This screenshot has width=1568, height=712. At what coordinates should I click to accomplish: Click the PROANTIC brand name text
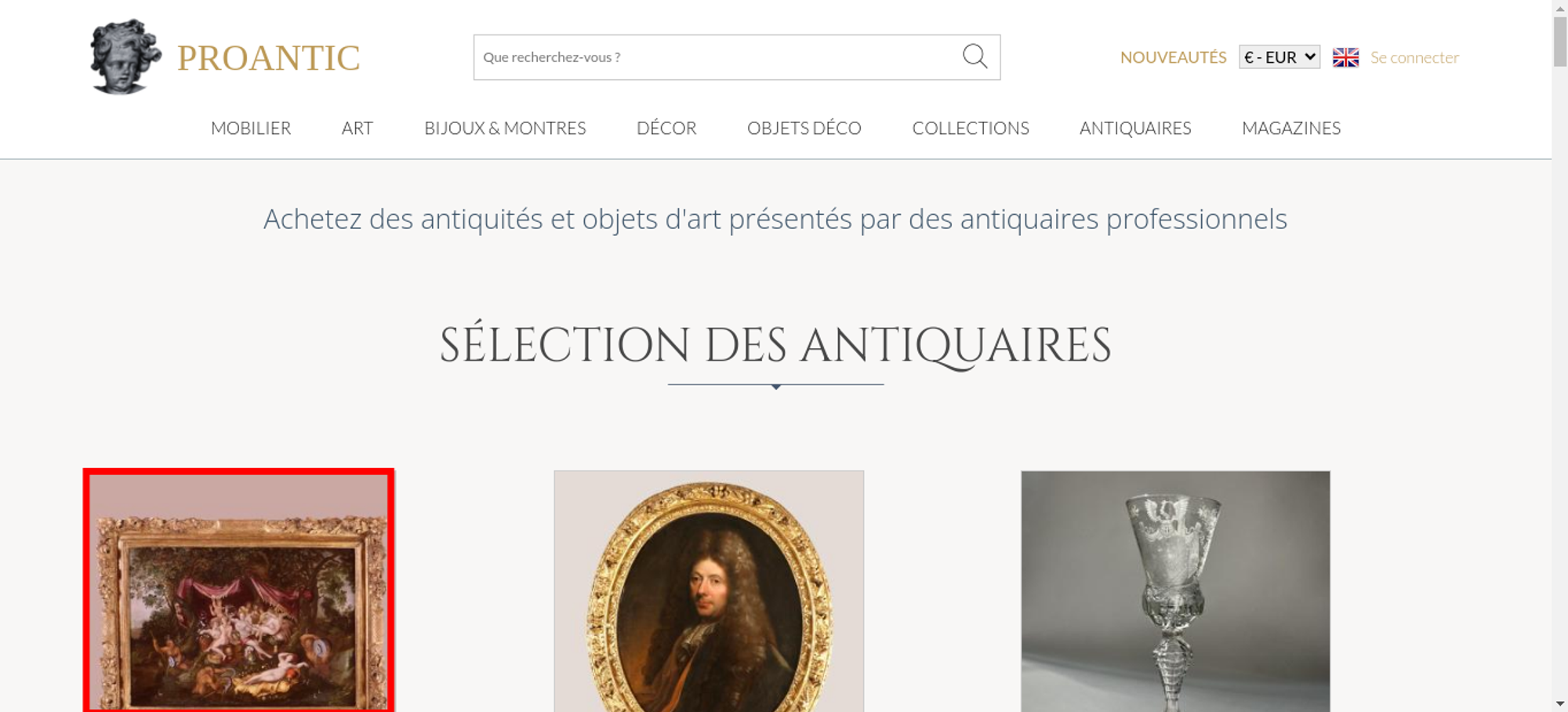coord(268,58)
